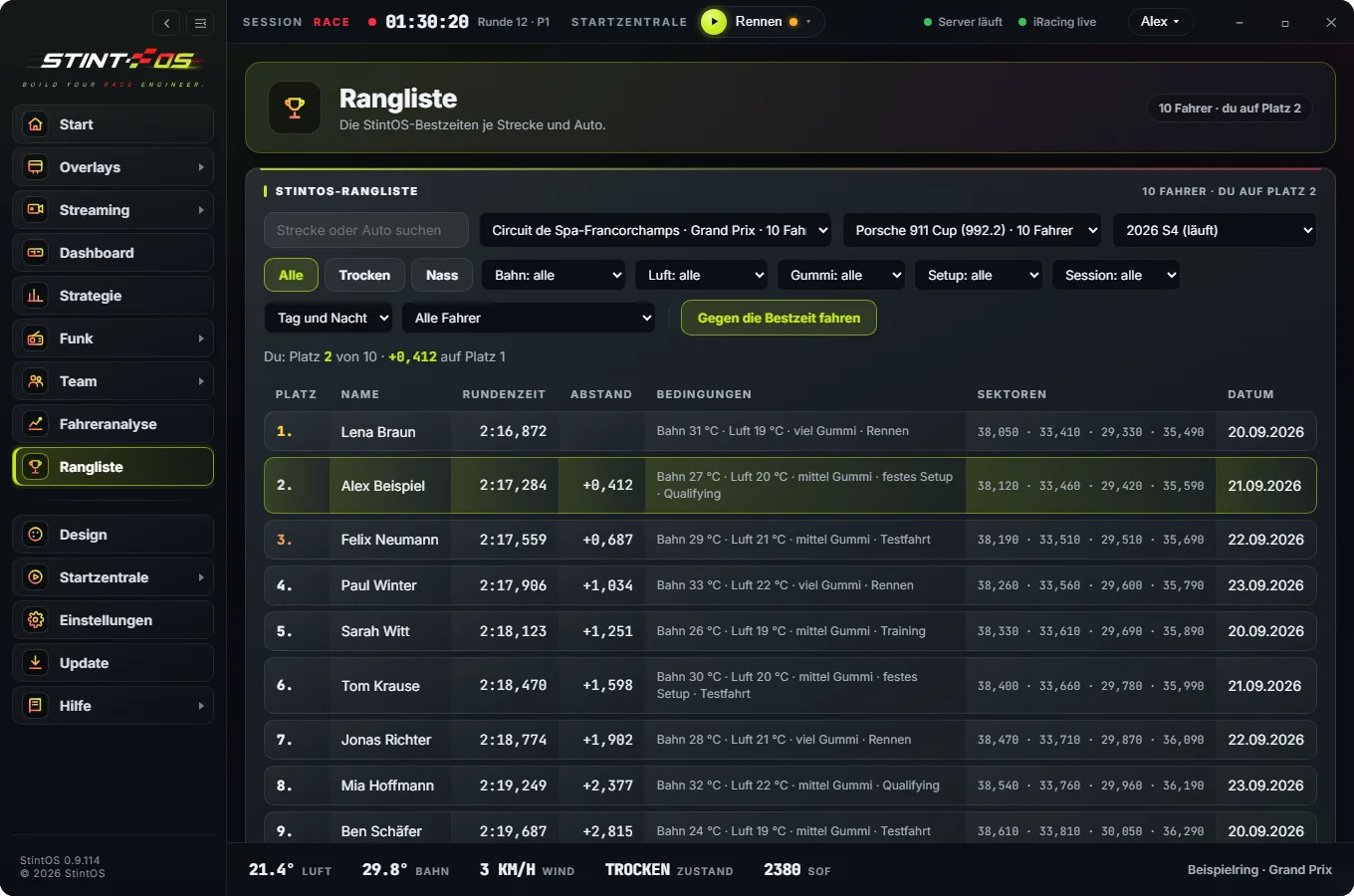Click the Update download icon

click(36, 663)
